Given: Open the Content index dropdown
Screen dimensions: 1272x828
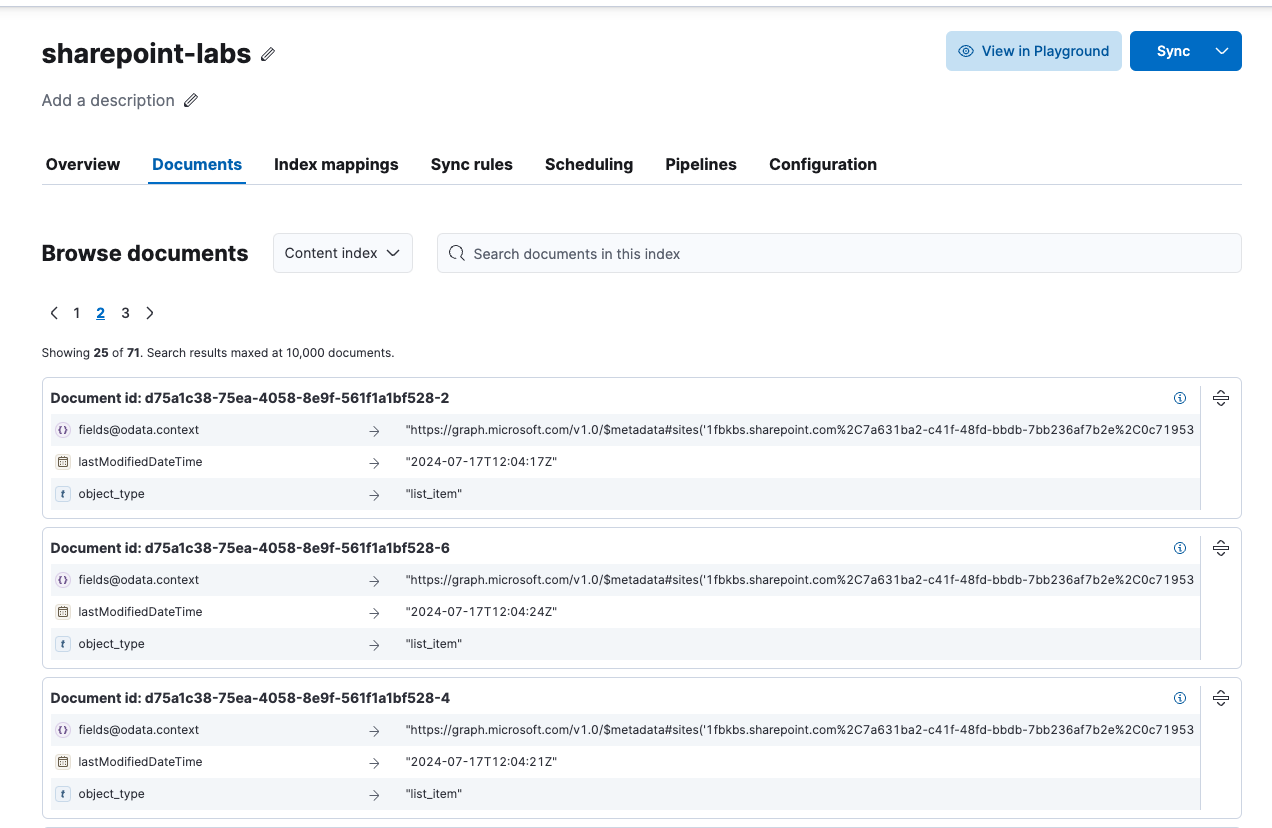Looking at the screenshot, I should [x=343, y=253].
